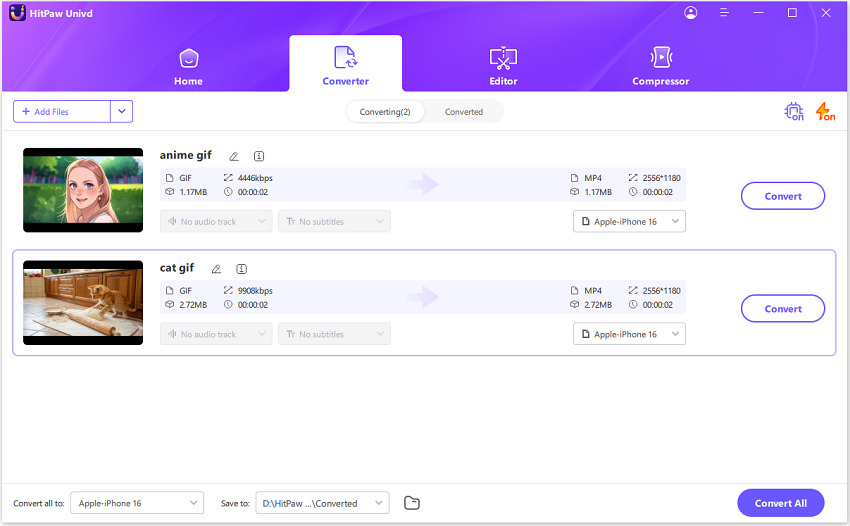The width and height of the screenshot is (850, 526).
Task: Open output folder icon
Action: coord(412,503)
